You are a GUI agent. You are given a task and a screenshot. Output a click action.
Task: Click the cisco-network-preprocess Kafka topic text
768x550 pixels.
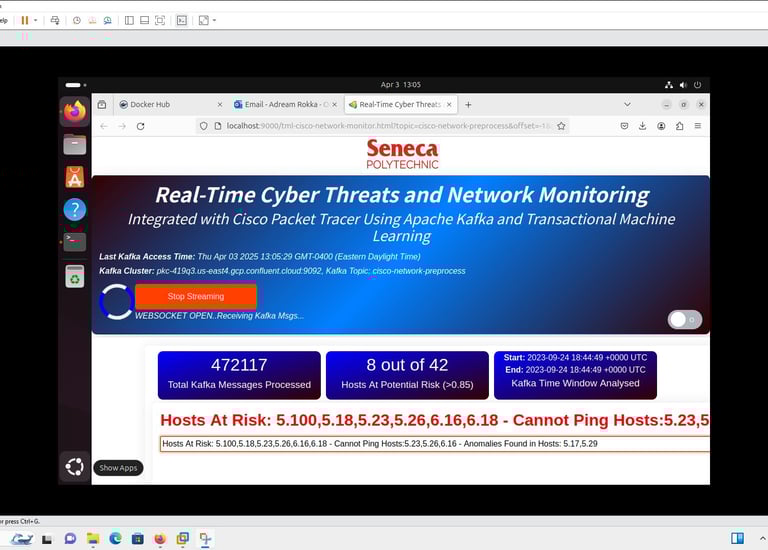[419, 271]
